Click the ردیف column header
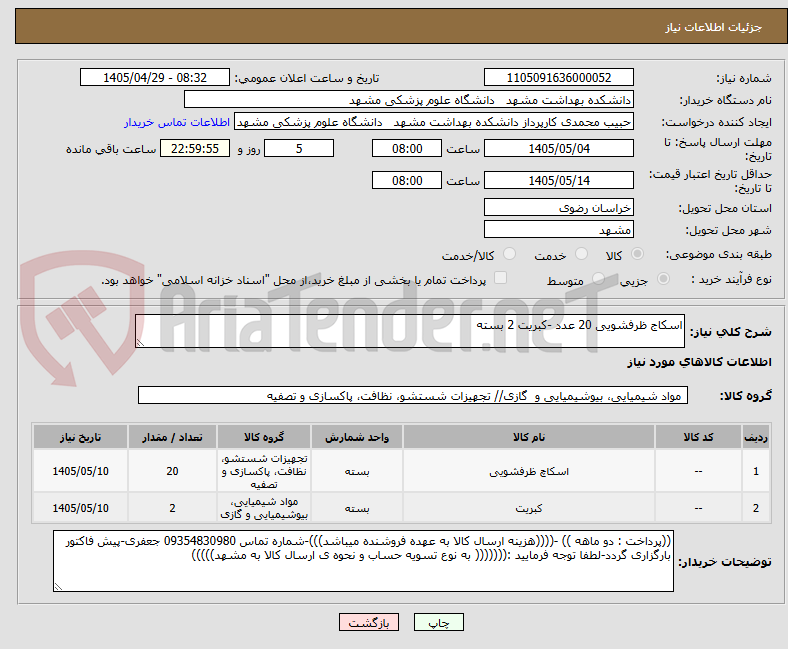Viewport: 788px width, 649px height. click(x=755, y=437)
